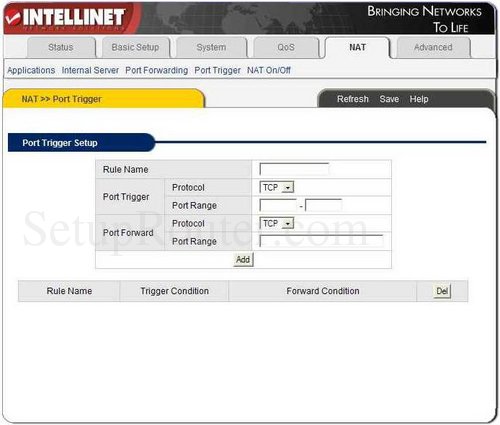Screen dimensions: 500x425
Task: Open the Applications submenu link
Action: pos(31,70)
